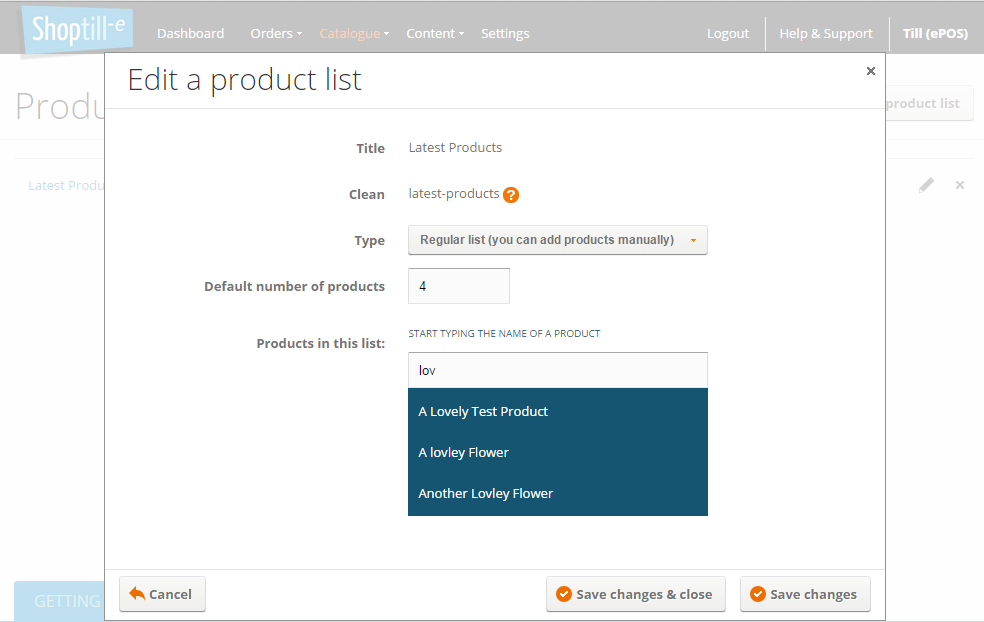Click the Default number of products field
The height and width of the screenshot is (622, 984).
459,286
